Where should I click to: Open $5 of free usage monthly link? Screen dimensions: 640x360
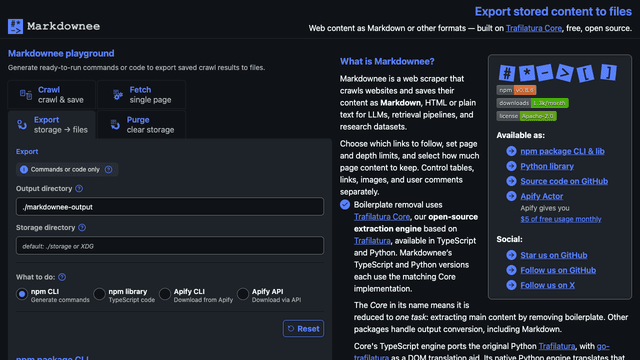point(560,219)
